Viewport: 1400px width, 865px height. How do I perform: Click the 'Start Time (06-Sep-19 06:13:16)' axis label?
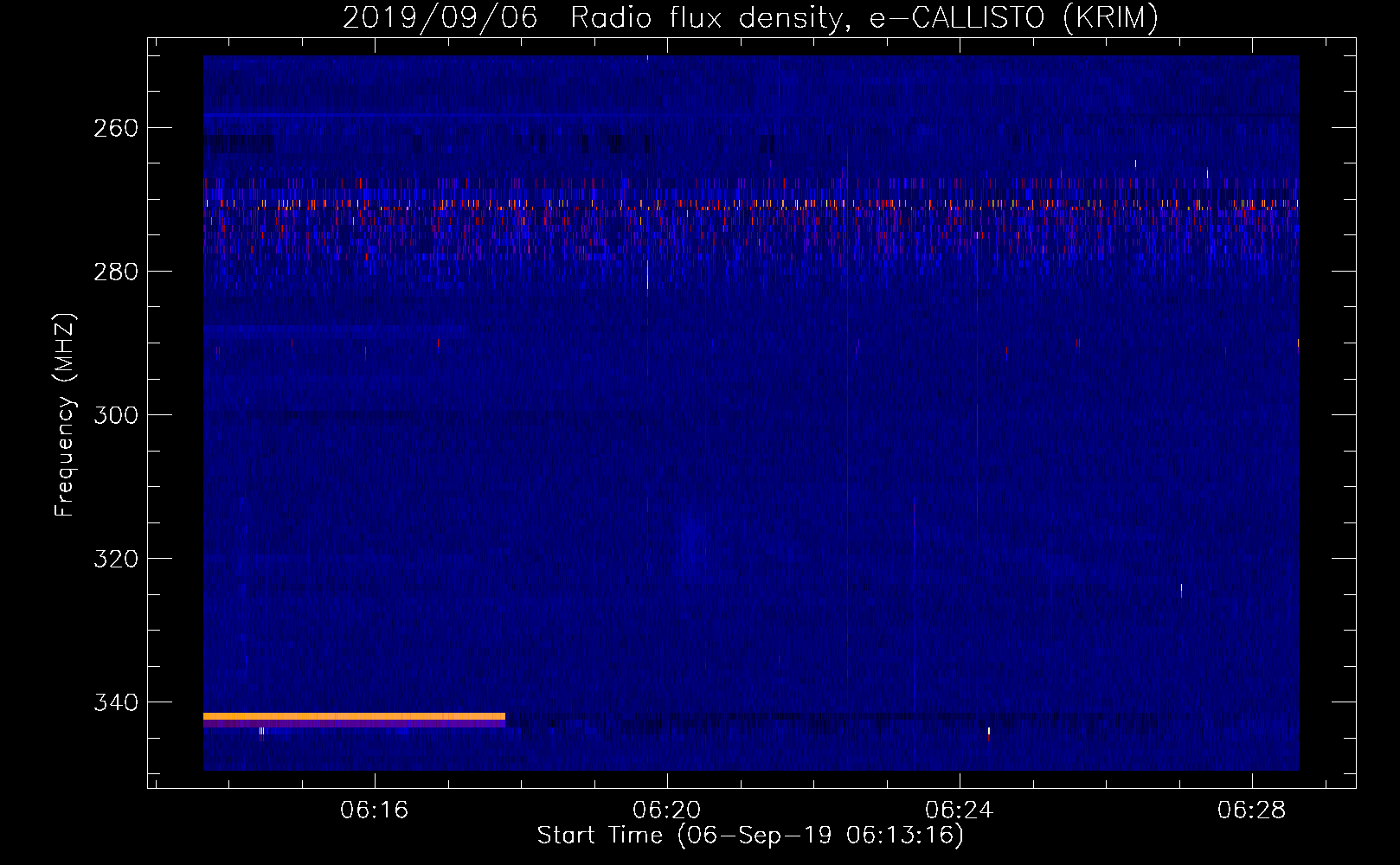(750, 836)
